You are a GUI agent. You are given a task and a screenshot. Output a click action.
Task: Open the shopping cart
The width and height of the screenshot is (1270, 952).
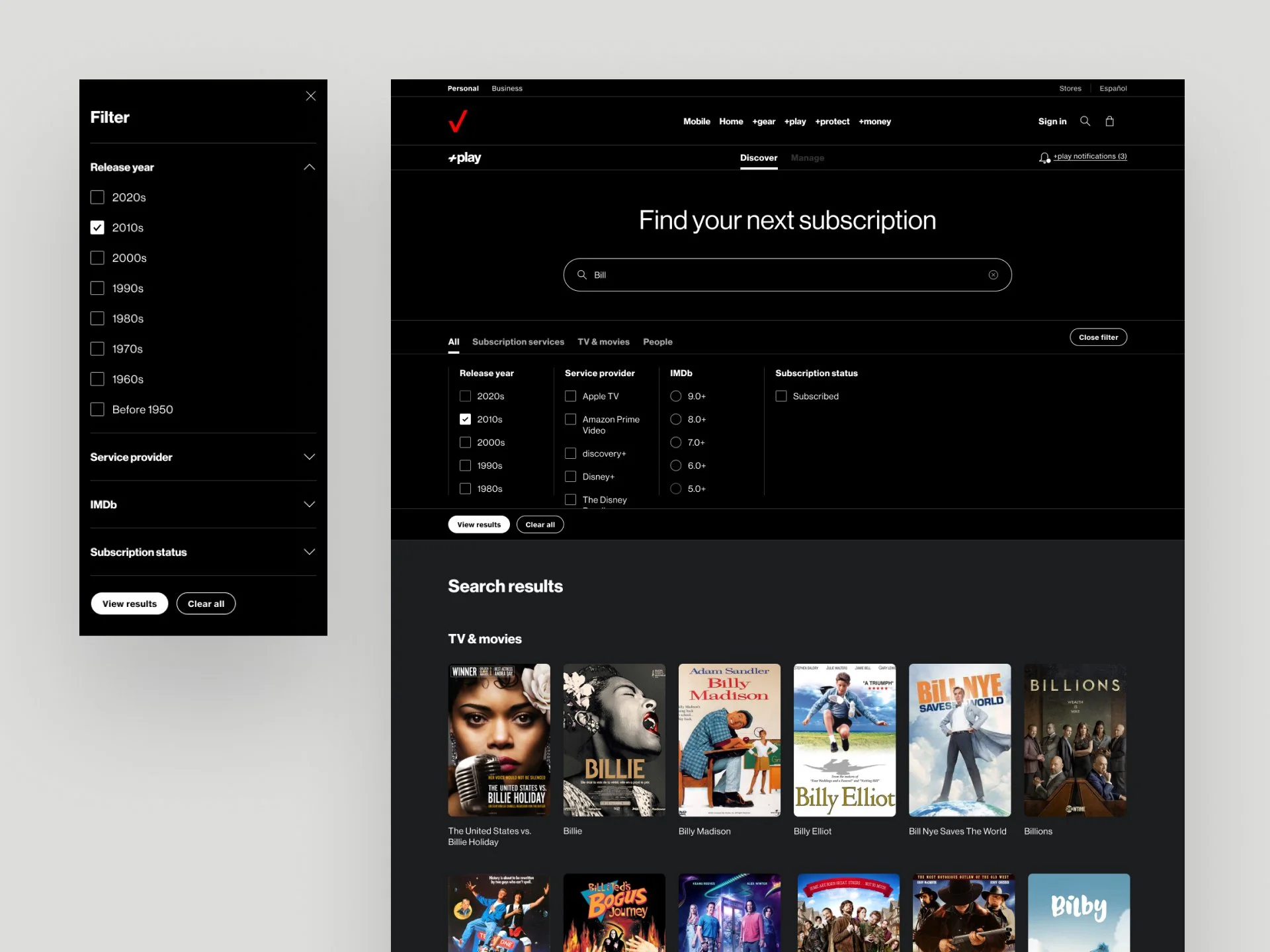pyautogui.click(x=1110, y=121)
